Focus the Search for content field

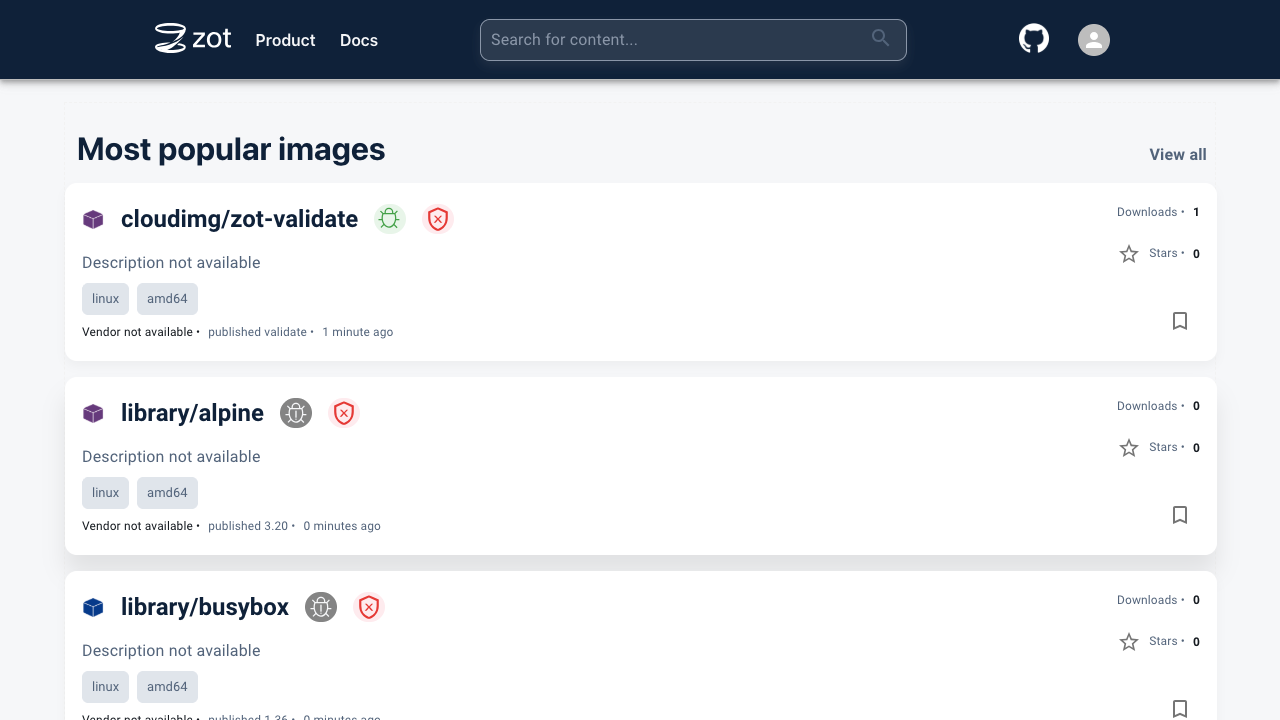[x=693, y=40]
